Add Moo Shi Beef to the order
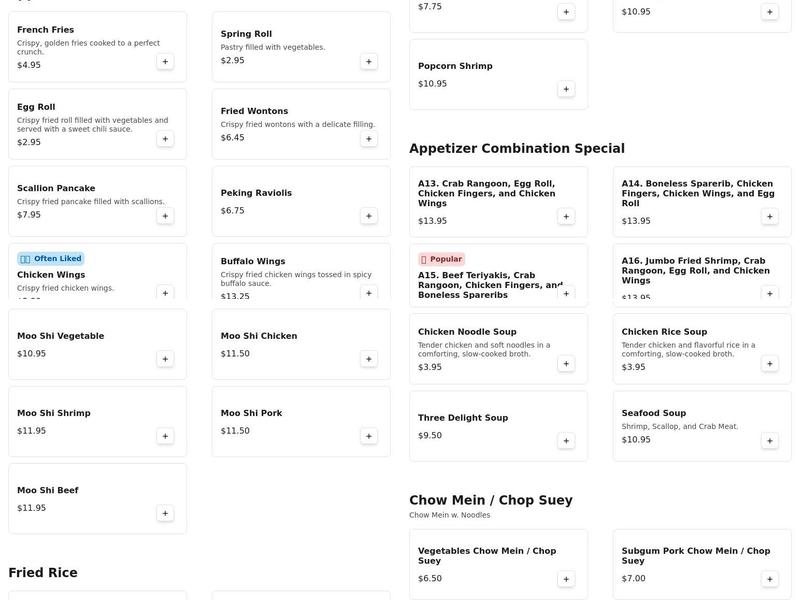The image size is (800, 600). click(x=165, y=513)
